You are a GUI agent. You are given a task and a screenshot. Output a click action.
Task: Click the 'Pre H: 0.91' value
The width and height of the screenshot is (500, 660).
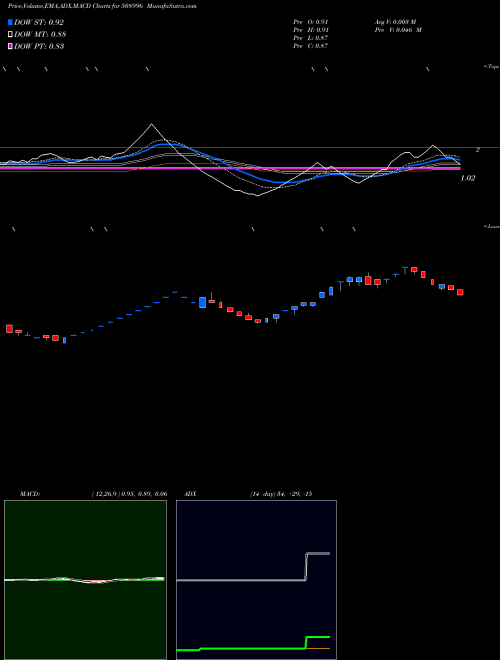(311, 30)
